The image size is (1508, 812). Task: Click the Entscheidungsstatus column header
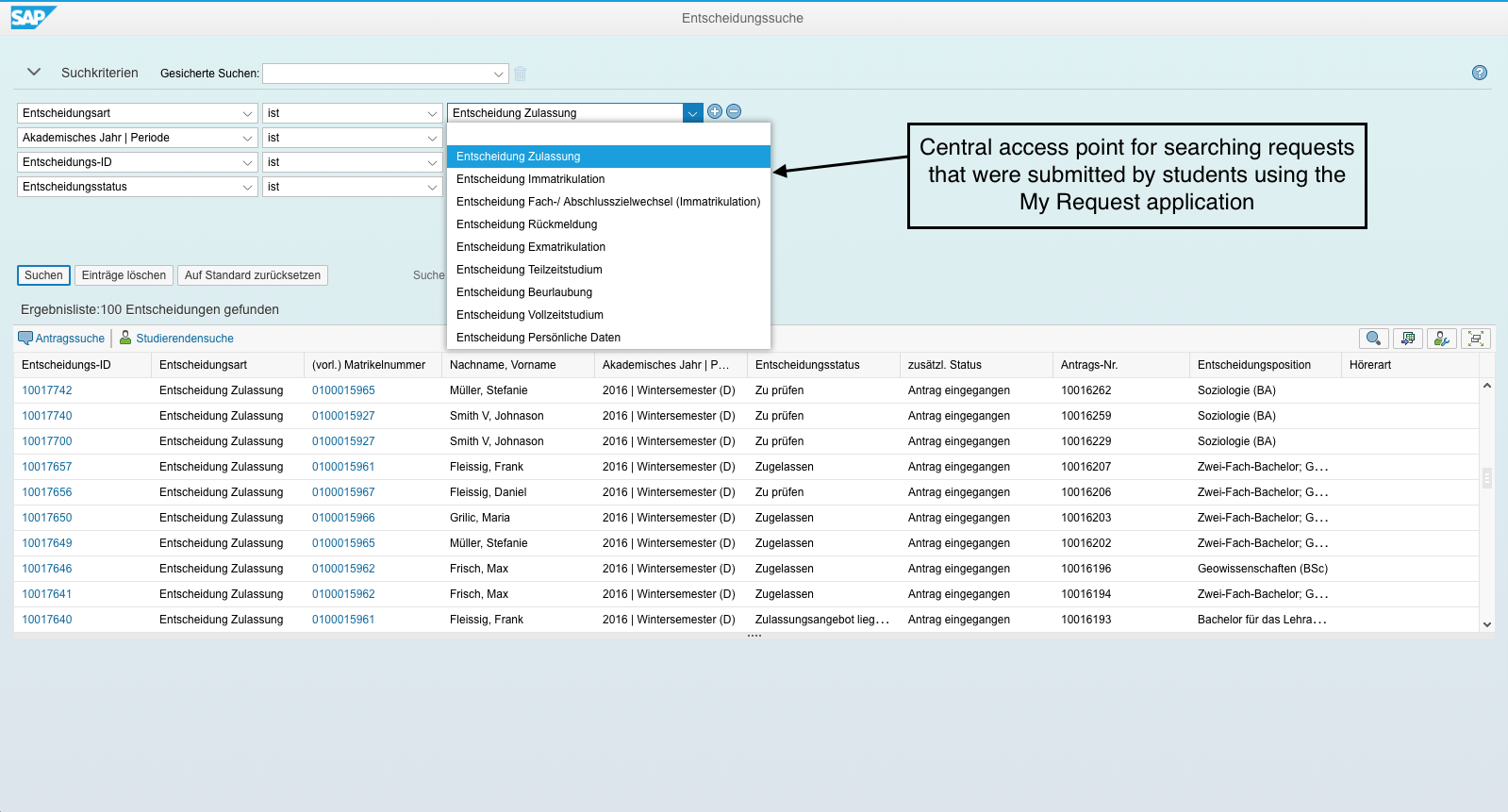tap(823, 365)
